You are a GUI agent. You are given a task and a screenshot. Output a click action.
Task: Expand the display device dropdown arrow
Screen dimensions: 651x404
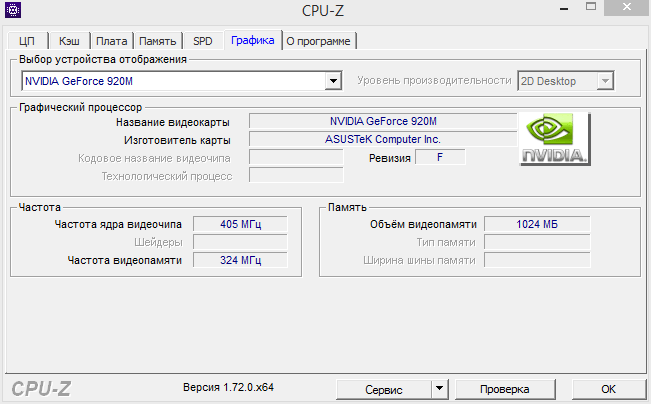[333, 81]
